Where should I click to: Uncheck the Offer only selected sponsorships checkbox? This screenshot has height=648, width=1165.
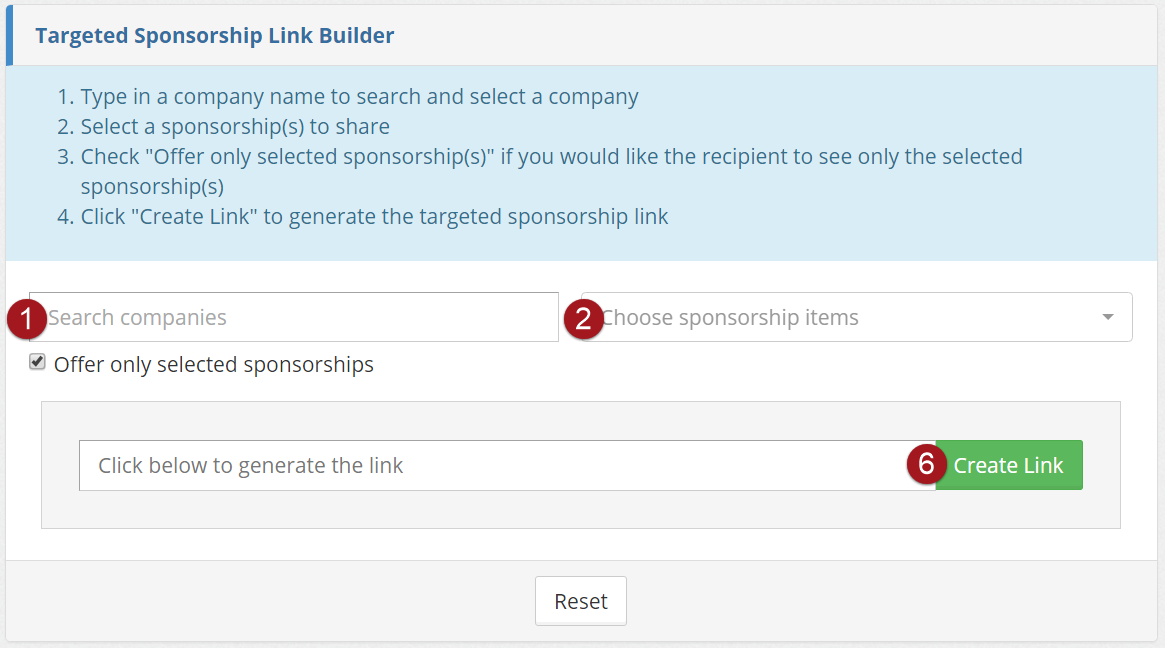pyautogui.click(x=38, y=362)
